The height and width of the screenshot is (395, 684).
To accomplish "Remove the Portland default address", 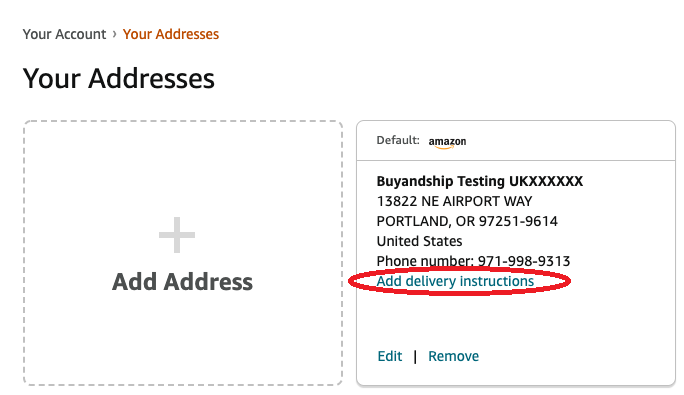I will pyautogui.click(x=453, y=356).
